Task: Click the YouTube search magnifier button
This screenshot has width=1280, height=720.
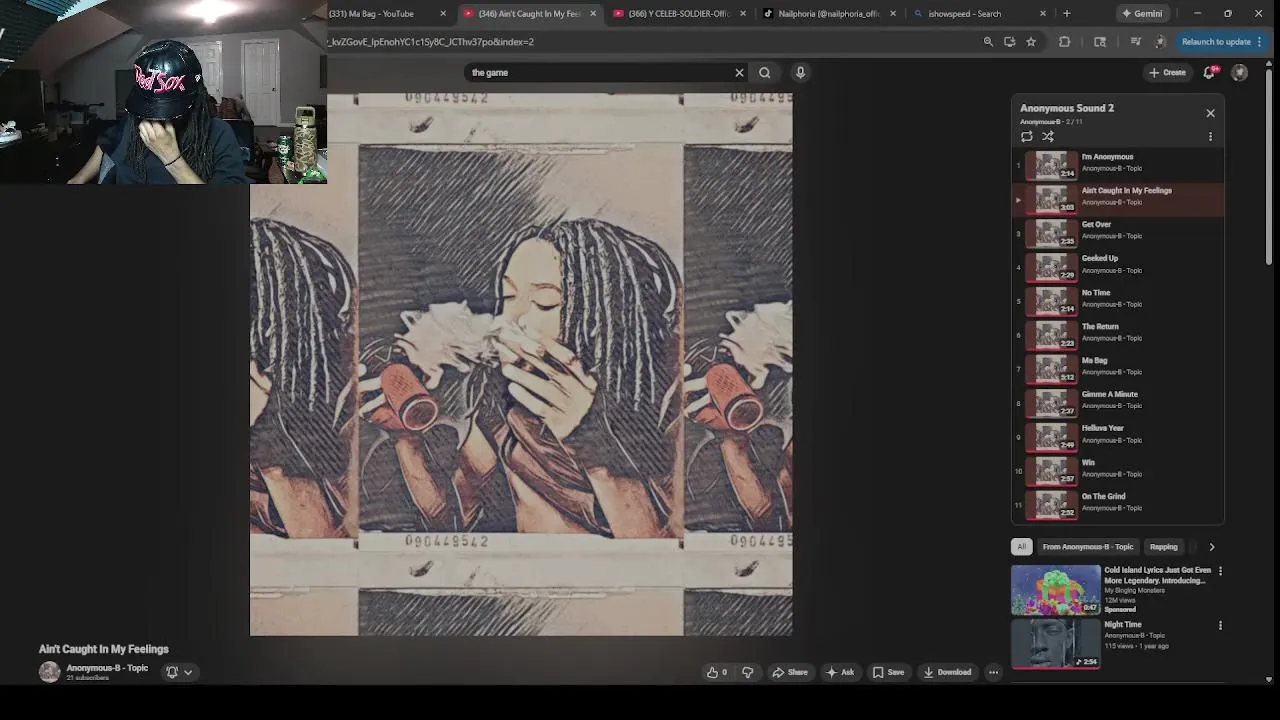Action: (x=765, y=72)
